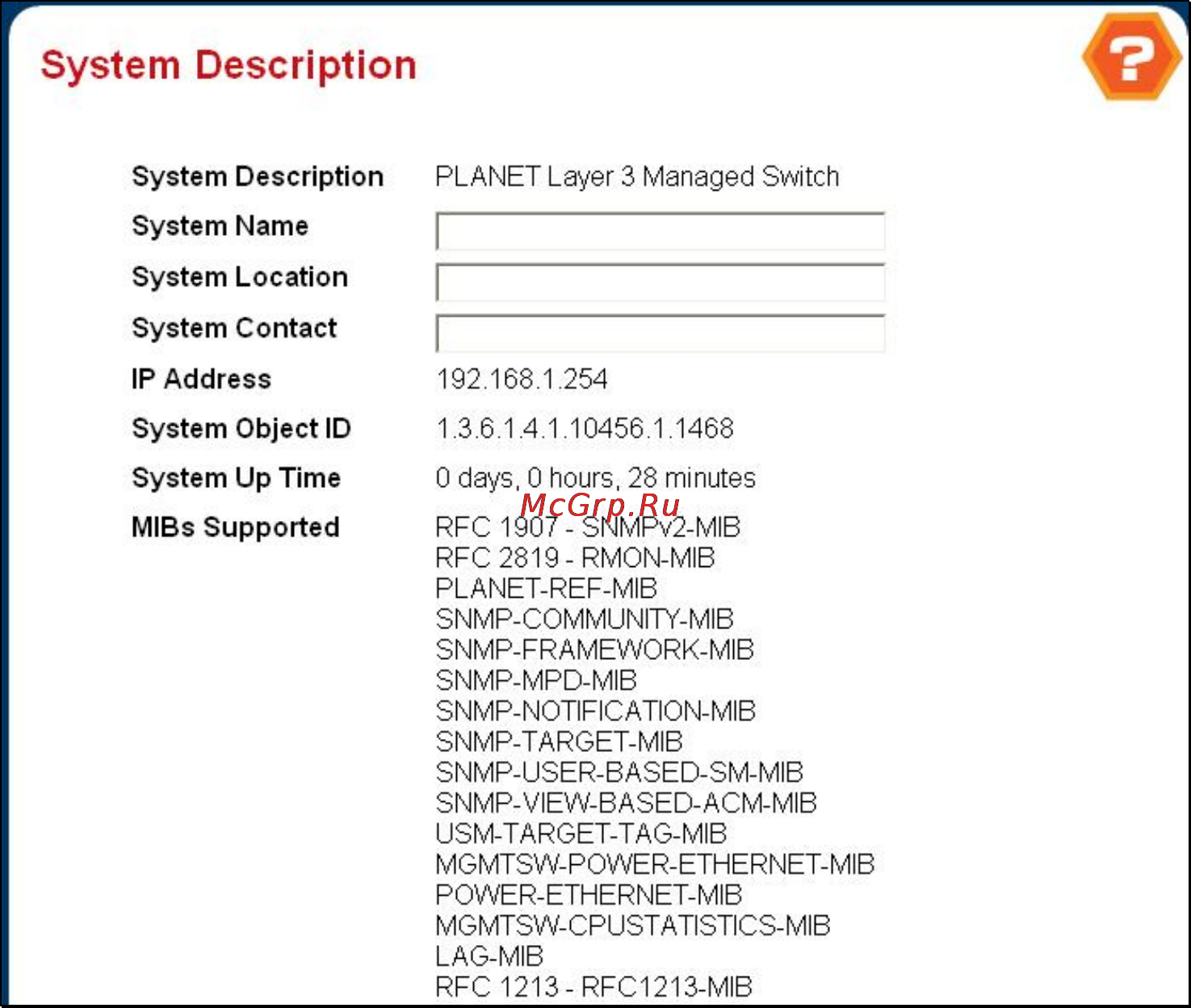Select the 'SNMP-FRAMEWORK-MIB' entry
The image size is (1191, 1008).
click(x=594, y=650)
